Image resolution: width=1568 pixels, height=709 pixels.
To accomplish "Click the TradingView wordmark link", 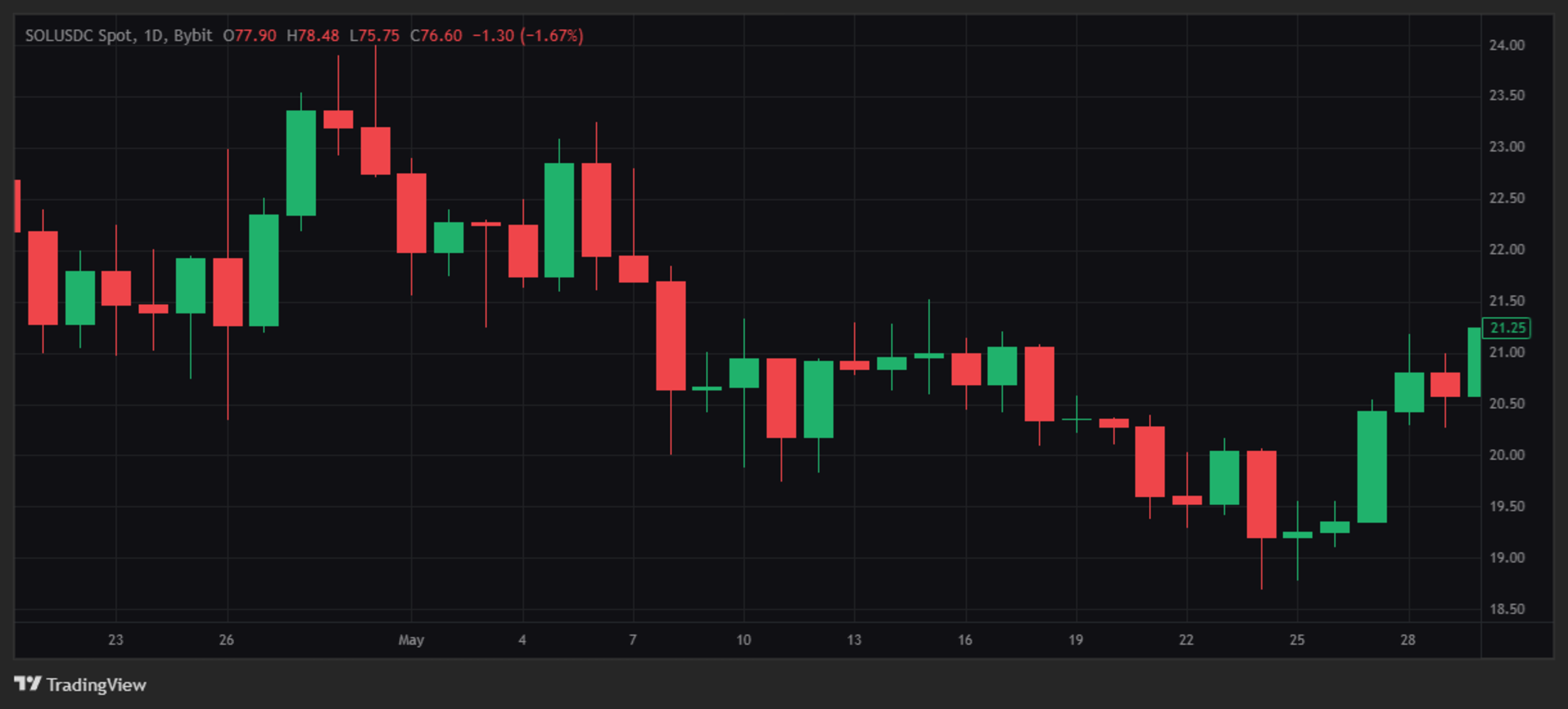I will pyautogui.click(x=97, y=685).
